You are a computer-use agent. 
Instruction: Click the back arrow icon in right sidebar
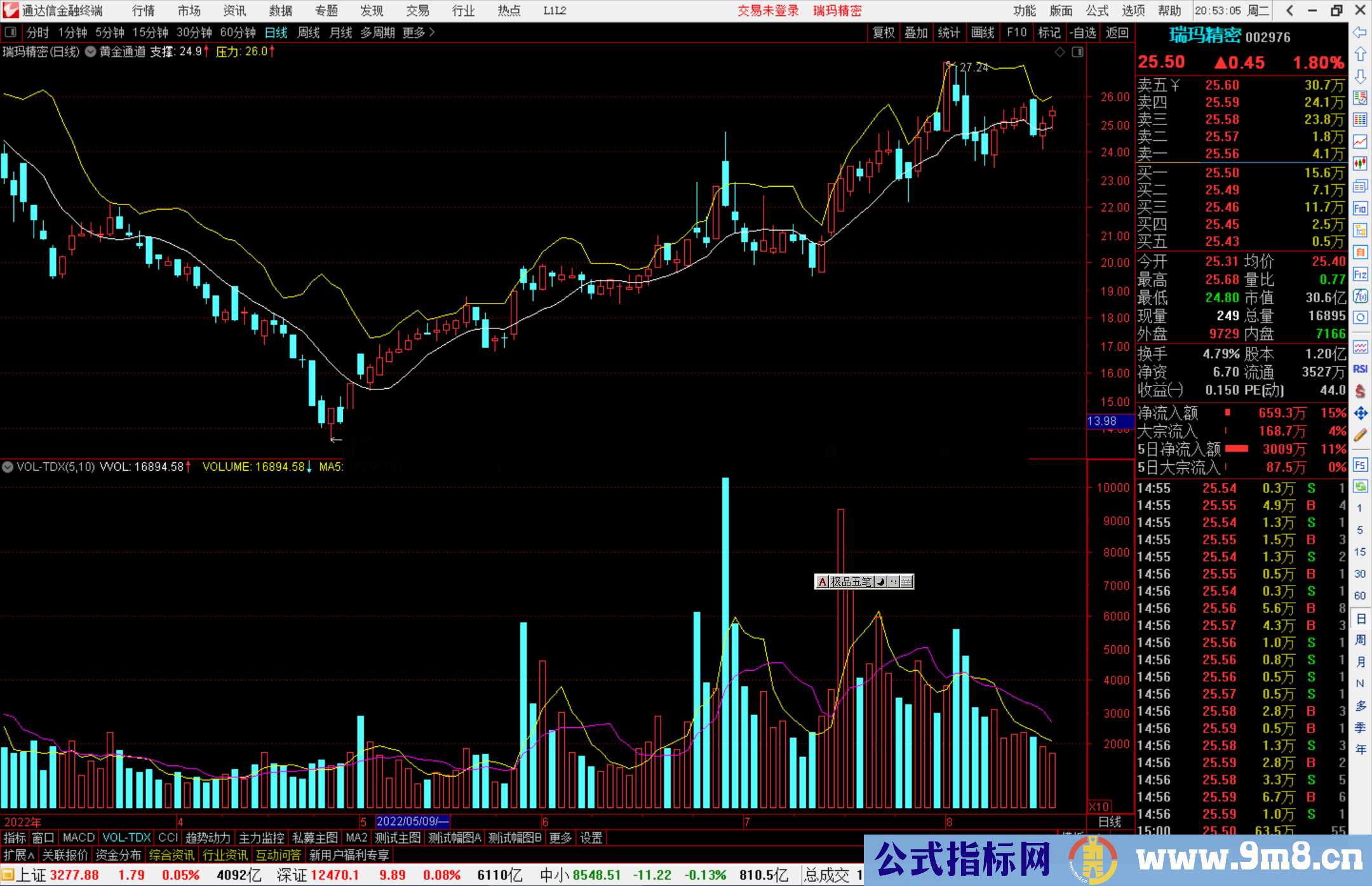point(1359,32)
